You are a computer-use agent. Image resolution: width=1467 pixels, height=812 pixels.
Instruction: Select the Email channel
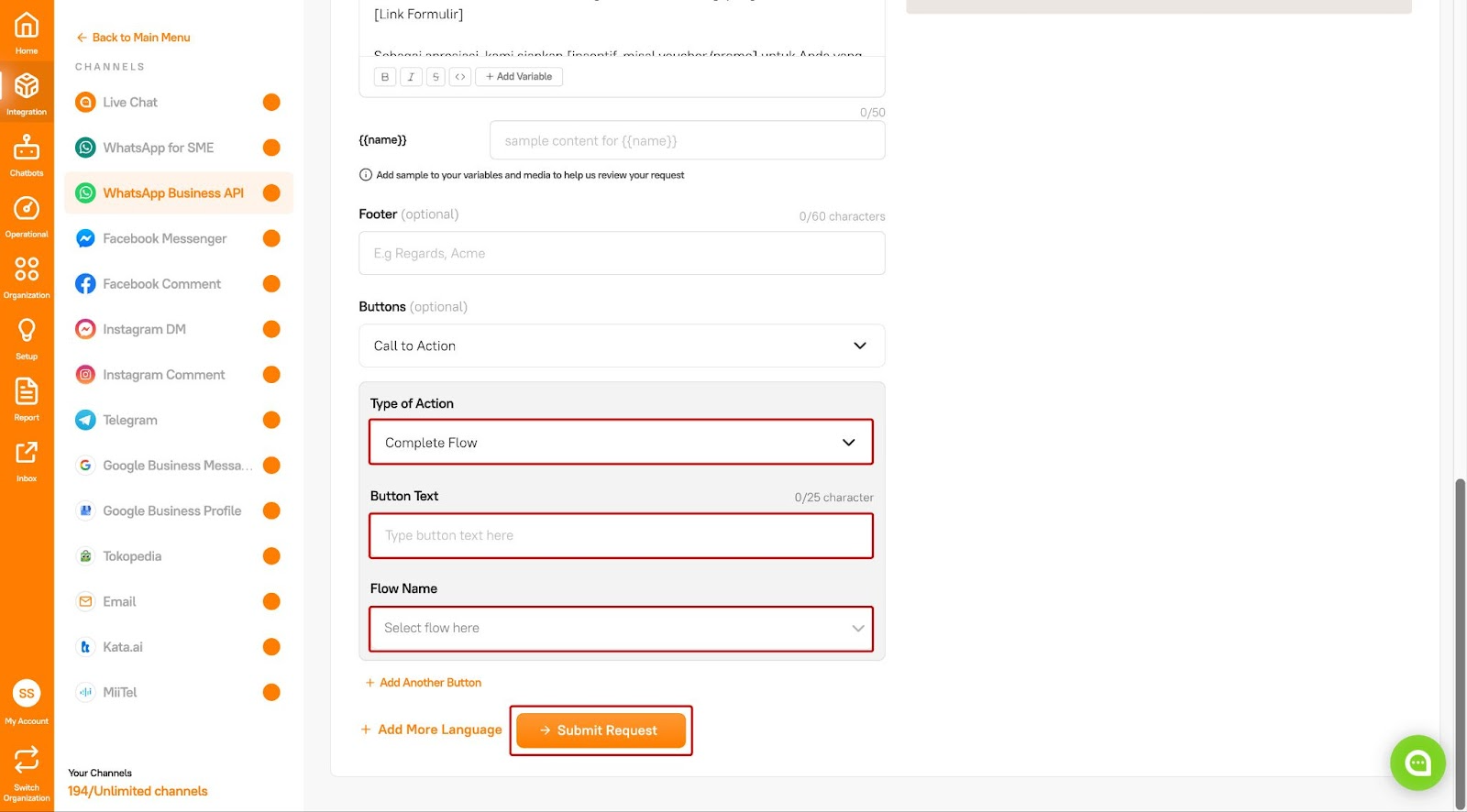point(179,601)
